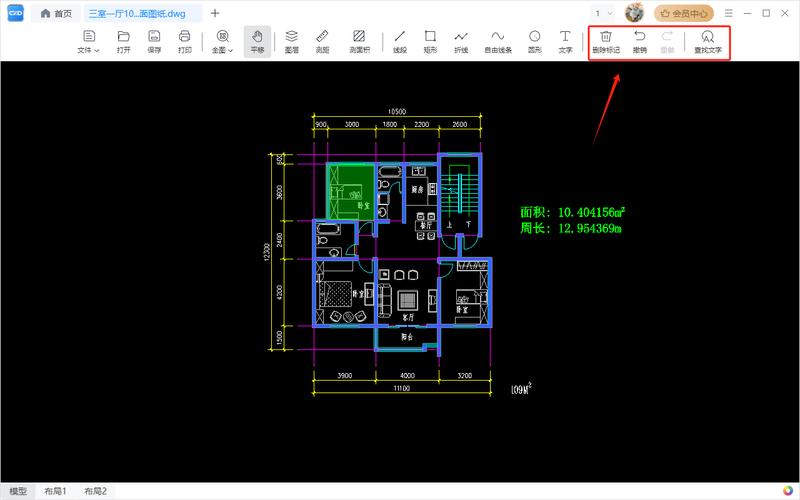The width and height of the screenshot is (800, 500).
Task: Click the 打开 (Open) file icon
Action: (x=123, y=41)
